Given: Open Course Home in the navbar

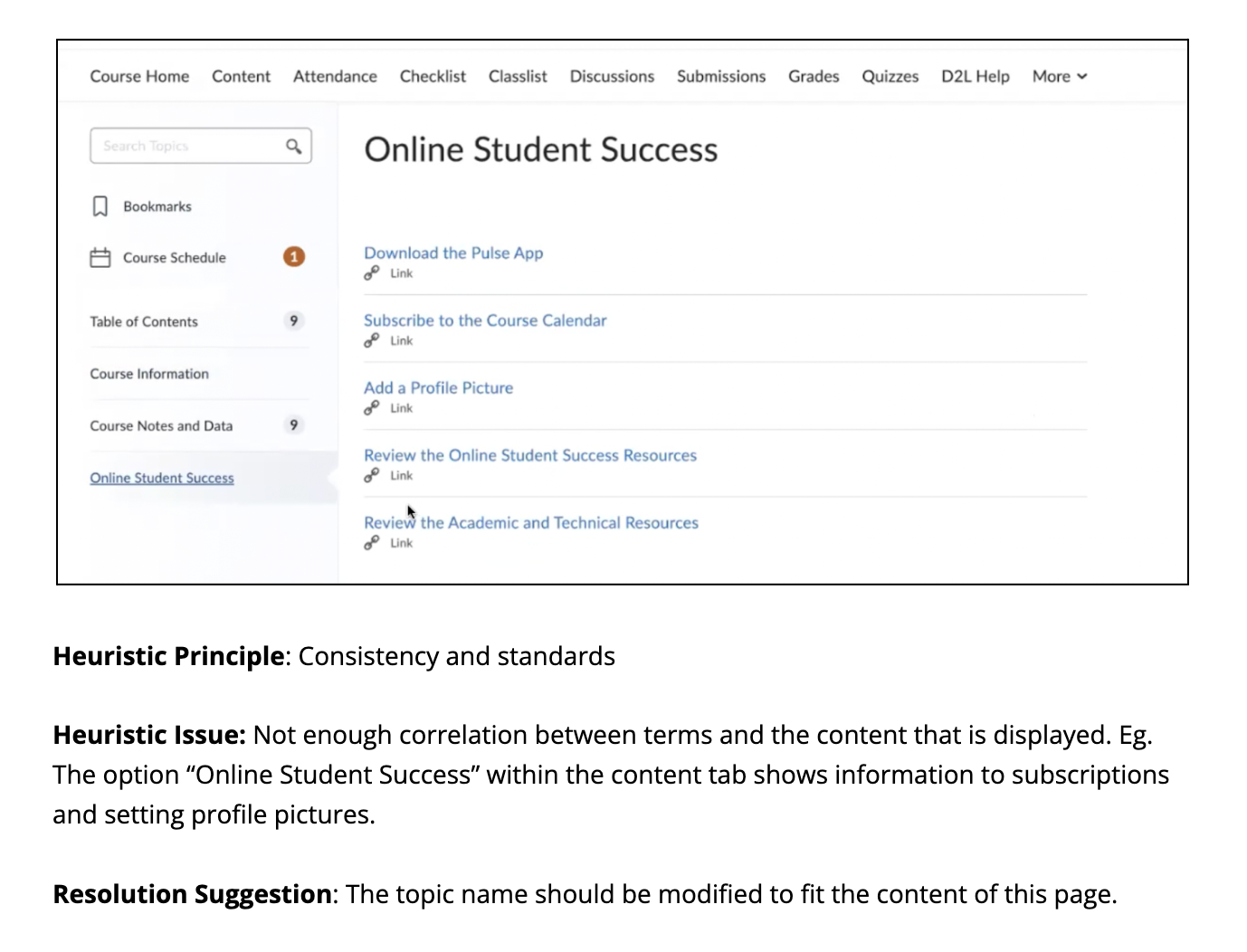Looking at the screenshot, I should tap(139, 77).
